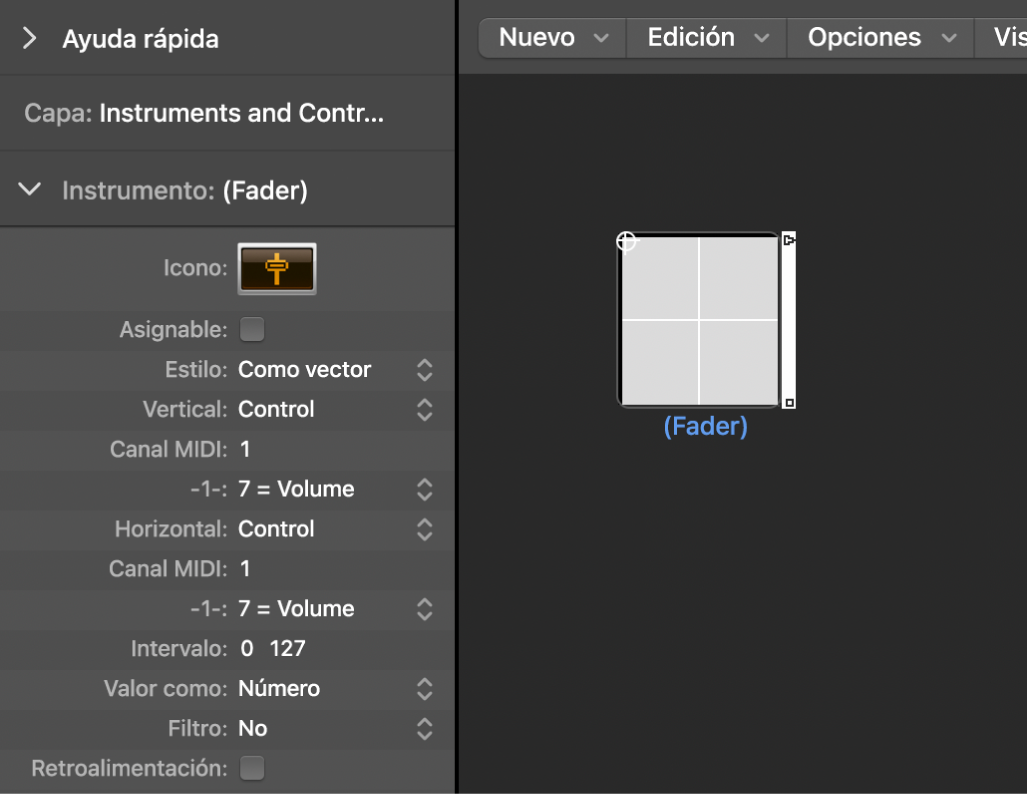Click the resize handle at the Fader's bottom-right

coord(789,401)
